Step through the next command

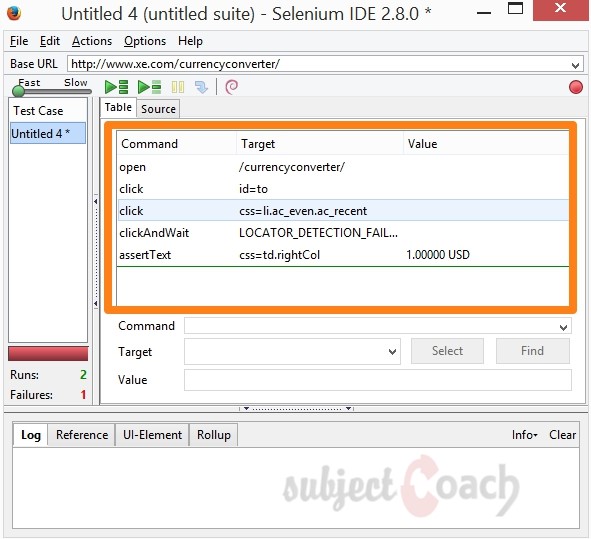tap(201, 87)
